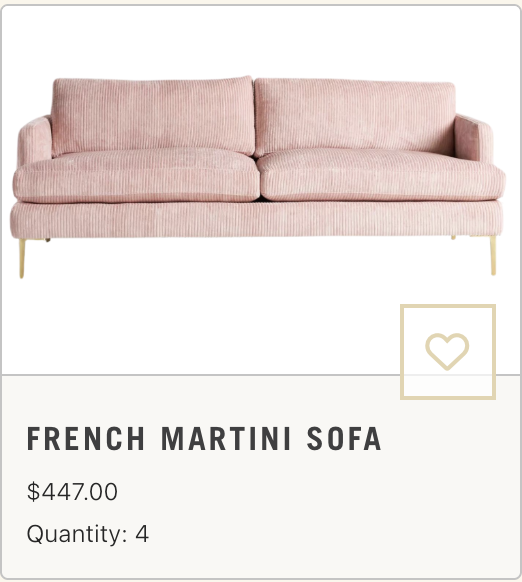The height and width of the screenshot is (582, 522).
Task: Click the gap between the seat cushions
Action: click(258, 178)
